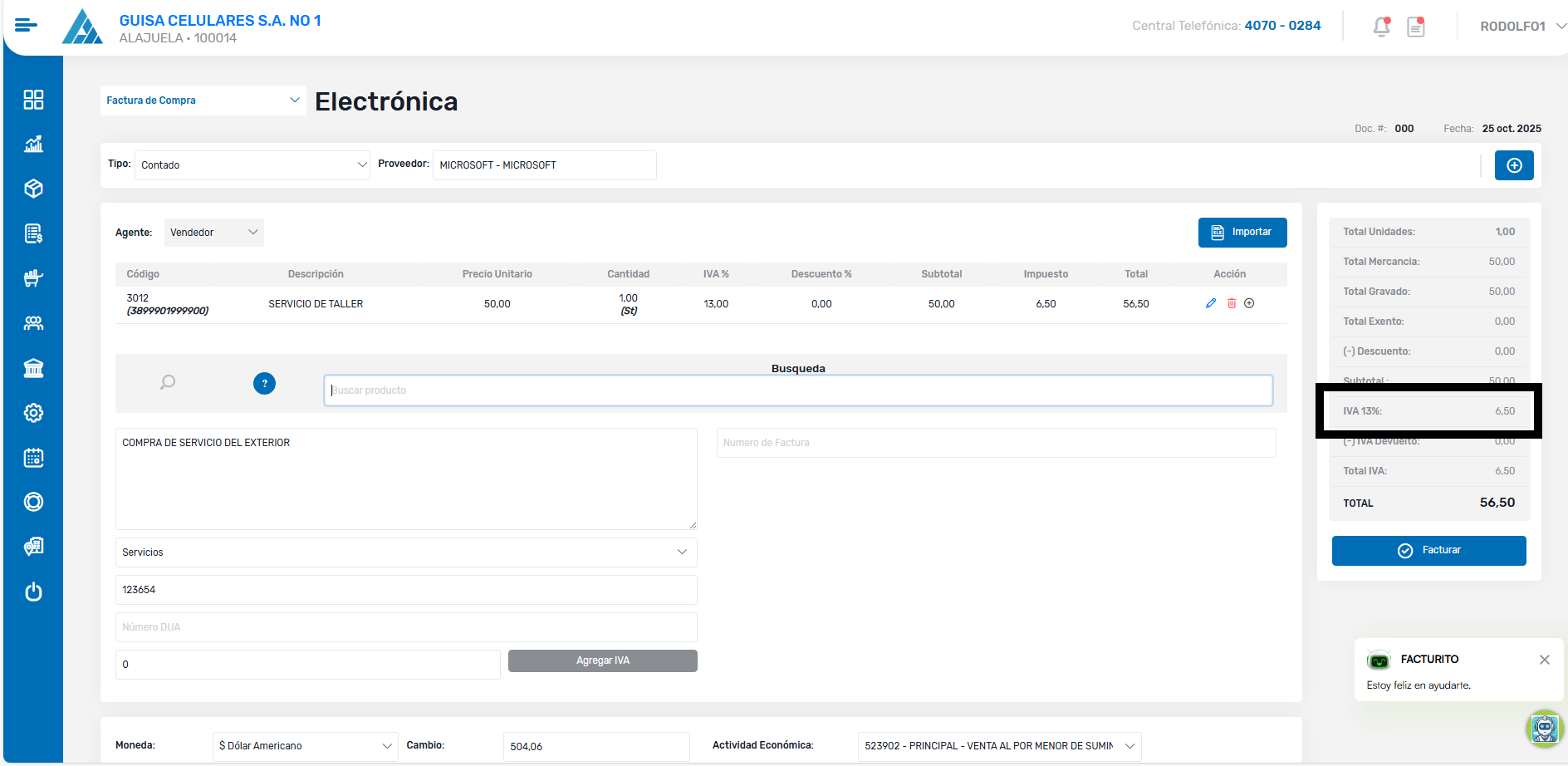Click the blue plus circle button
Viewport: 1568px width, 766px height.
[x=1513, y=165]
